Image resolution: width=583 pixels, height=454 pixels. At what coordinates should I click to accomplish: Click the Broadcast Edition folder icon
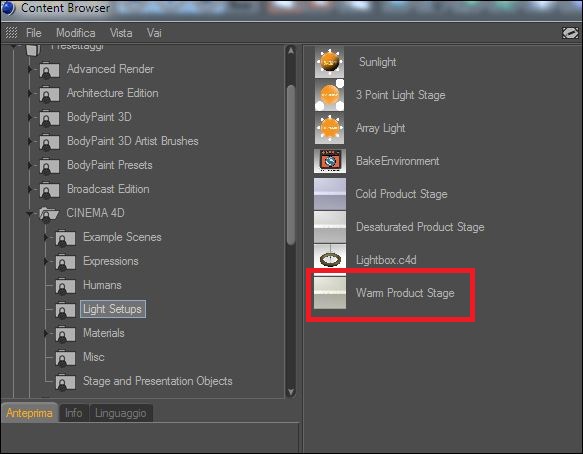click(x=49, y=190)
